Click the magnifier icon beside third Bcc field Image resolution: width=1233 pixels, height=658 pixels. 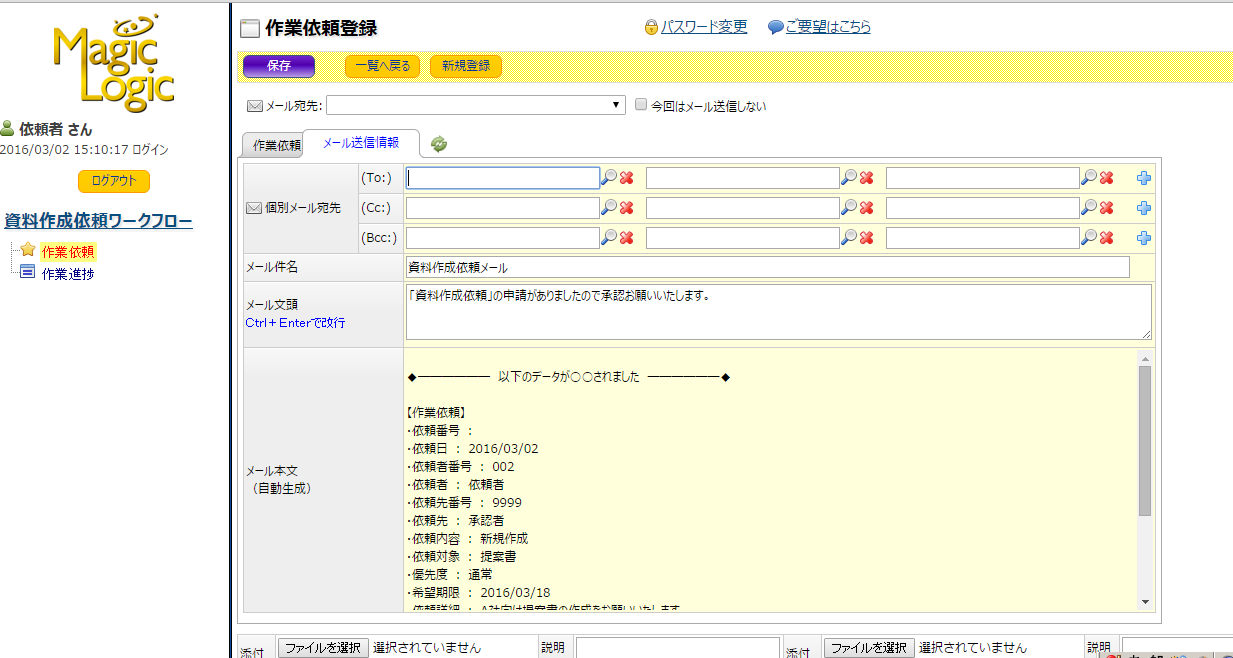click(1089, 238)
